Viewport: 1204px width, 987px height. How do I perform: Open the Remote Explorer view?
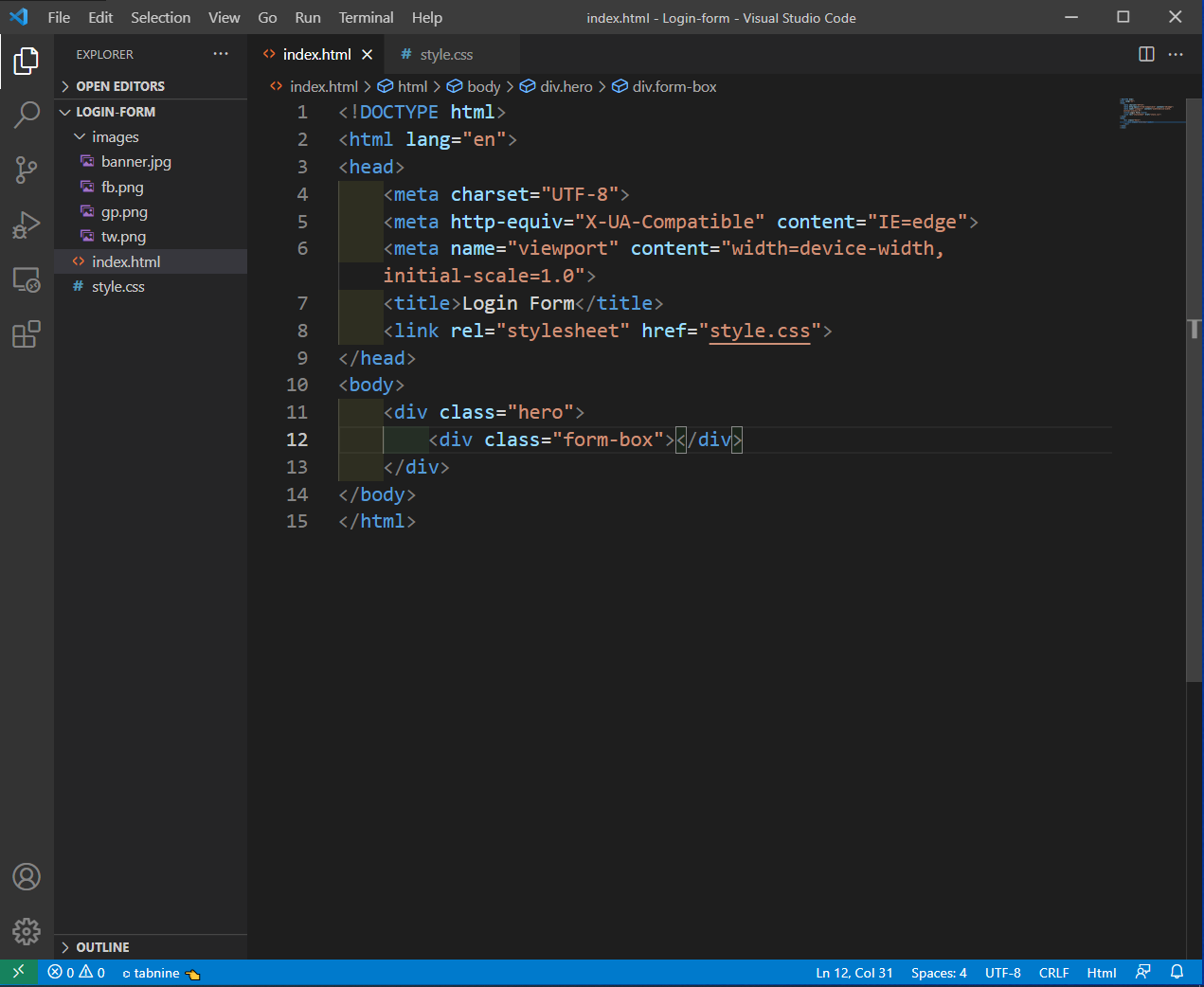click(27, 280)
